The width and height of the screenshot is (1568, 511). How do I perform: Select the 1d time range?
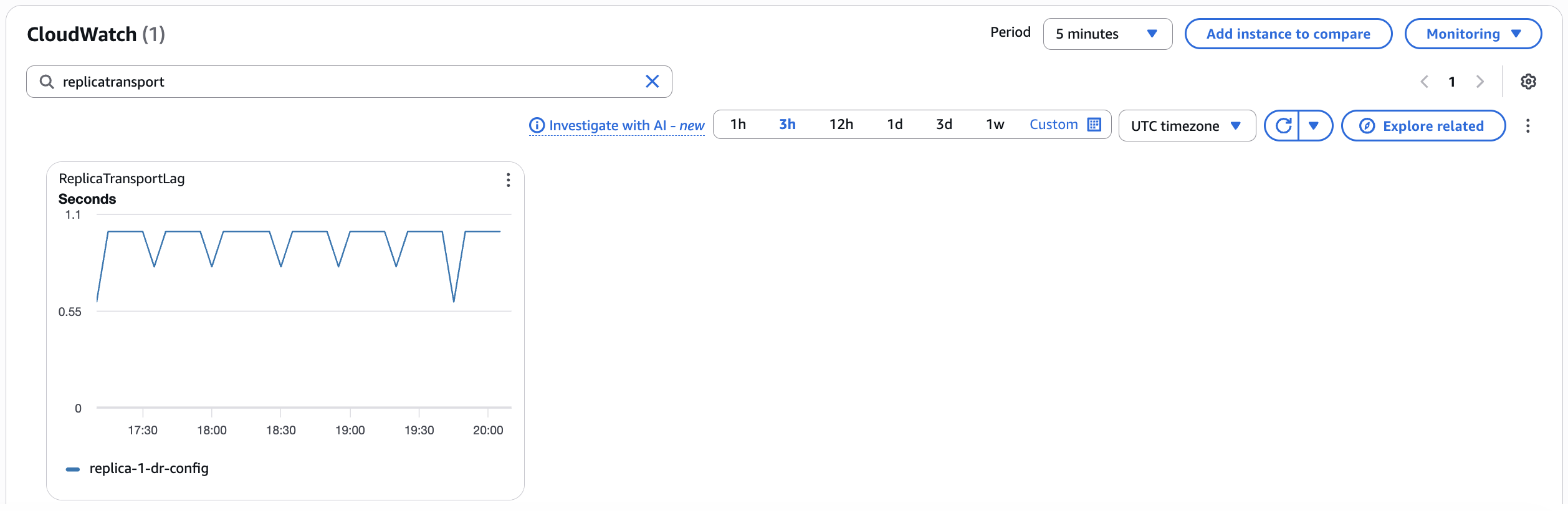click(894, 125)
